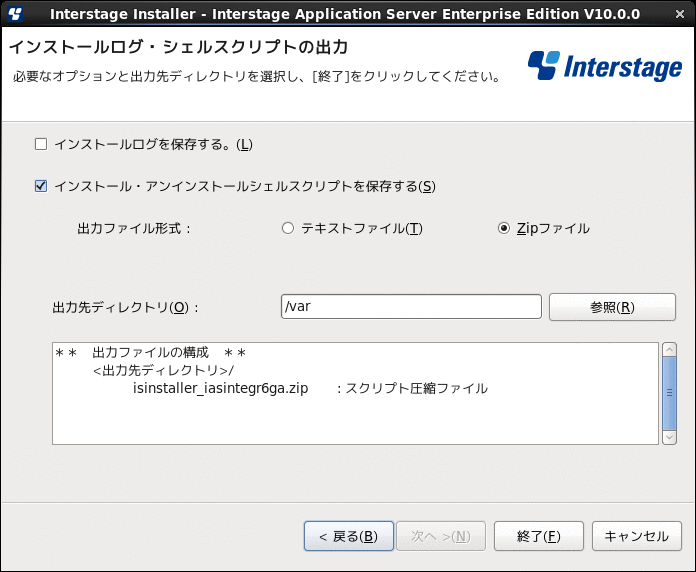Finish the installer with 終了(F) button

click(x=538, y=536)
